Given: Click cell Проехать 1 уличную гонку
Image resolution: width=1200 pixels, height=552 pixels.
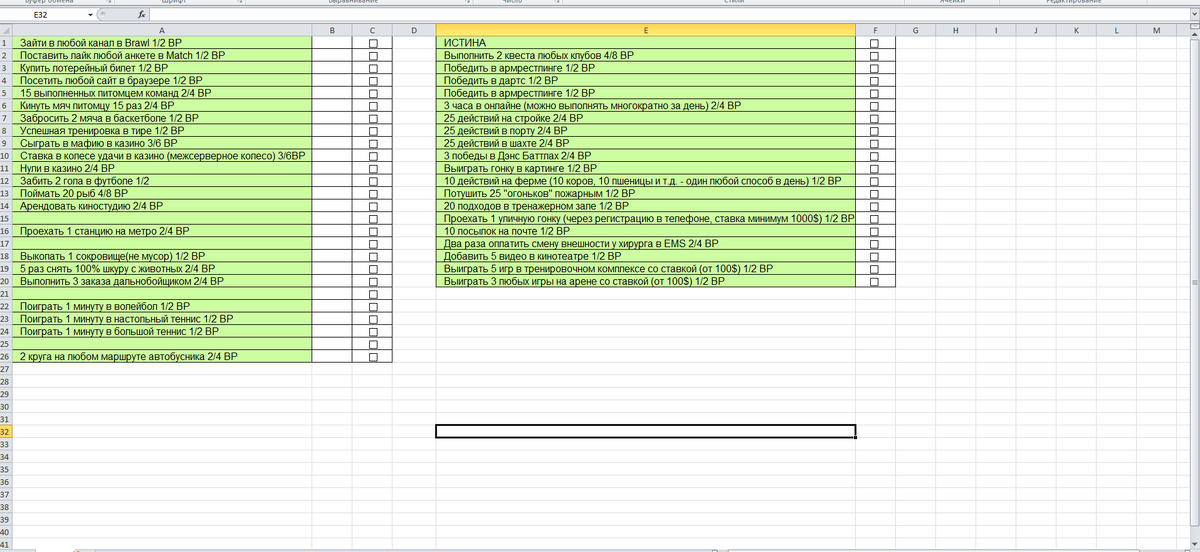Looking at the screenshot, I should (645, 218).
